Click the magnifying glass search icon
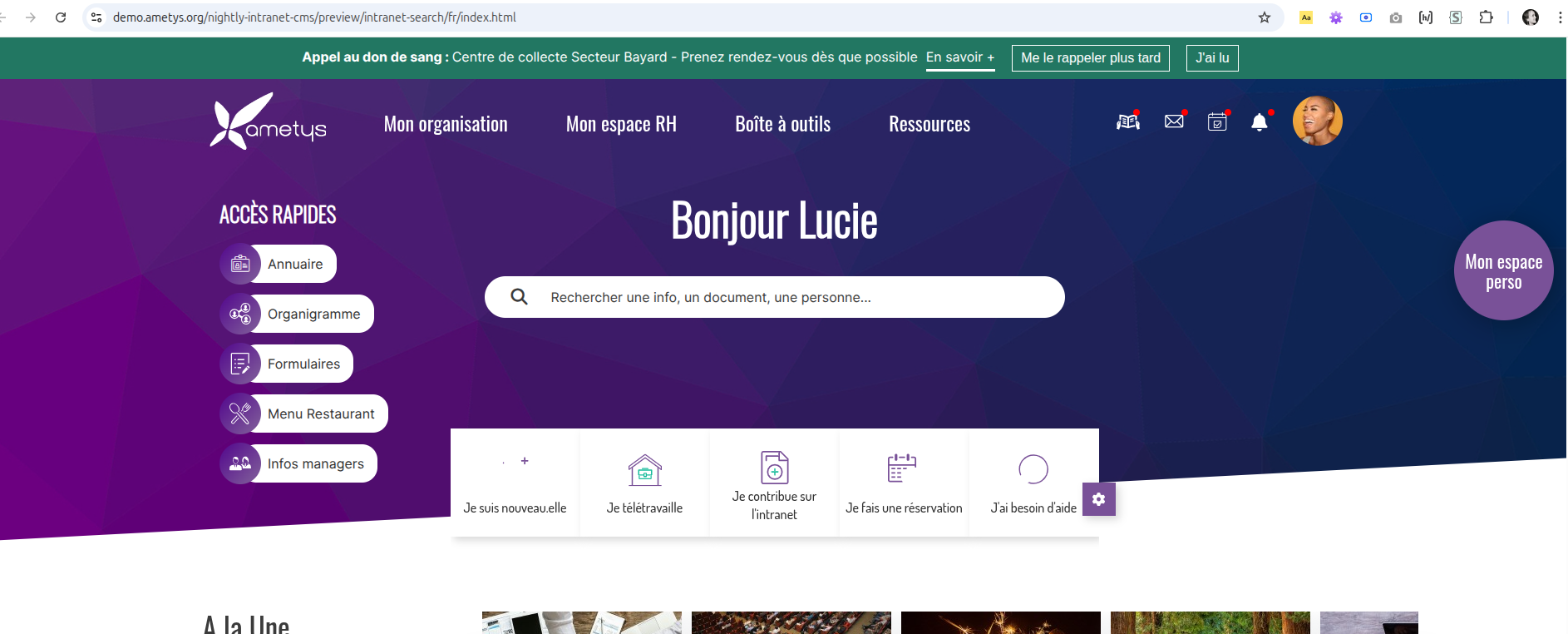Screen dimensions: 1568x634 pos(519,297)
